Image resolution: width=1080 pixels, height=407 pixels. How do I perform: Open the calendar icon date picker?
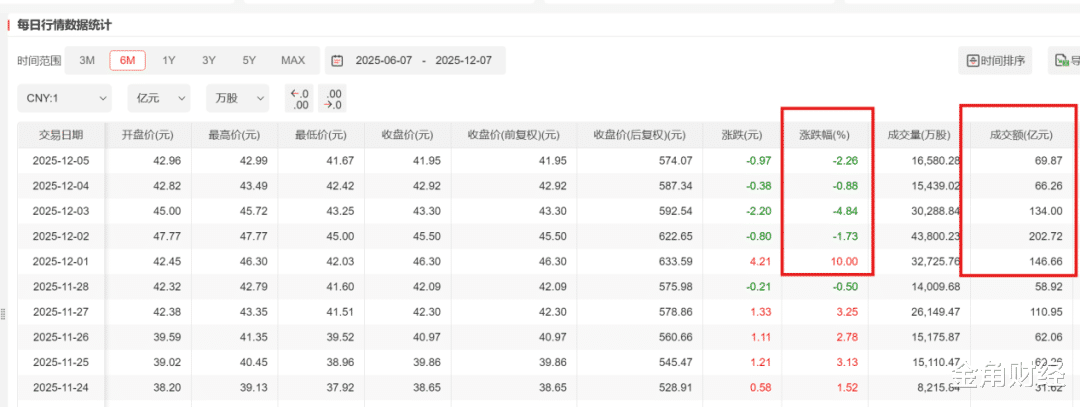point(338,61)
